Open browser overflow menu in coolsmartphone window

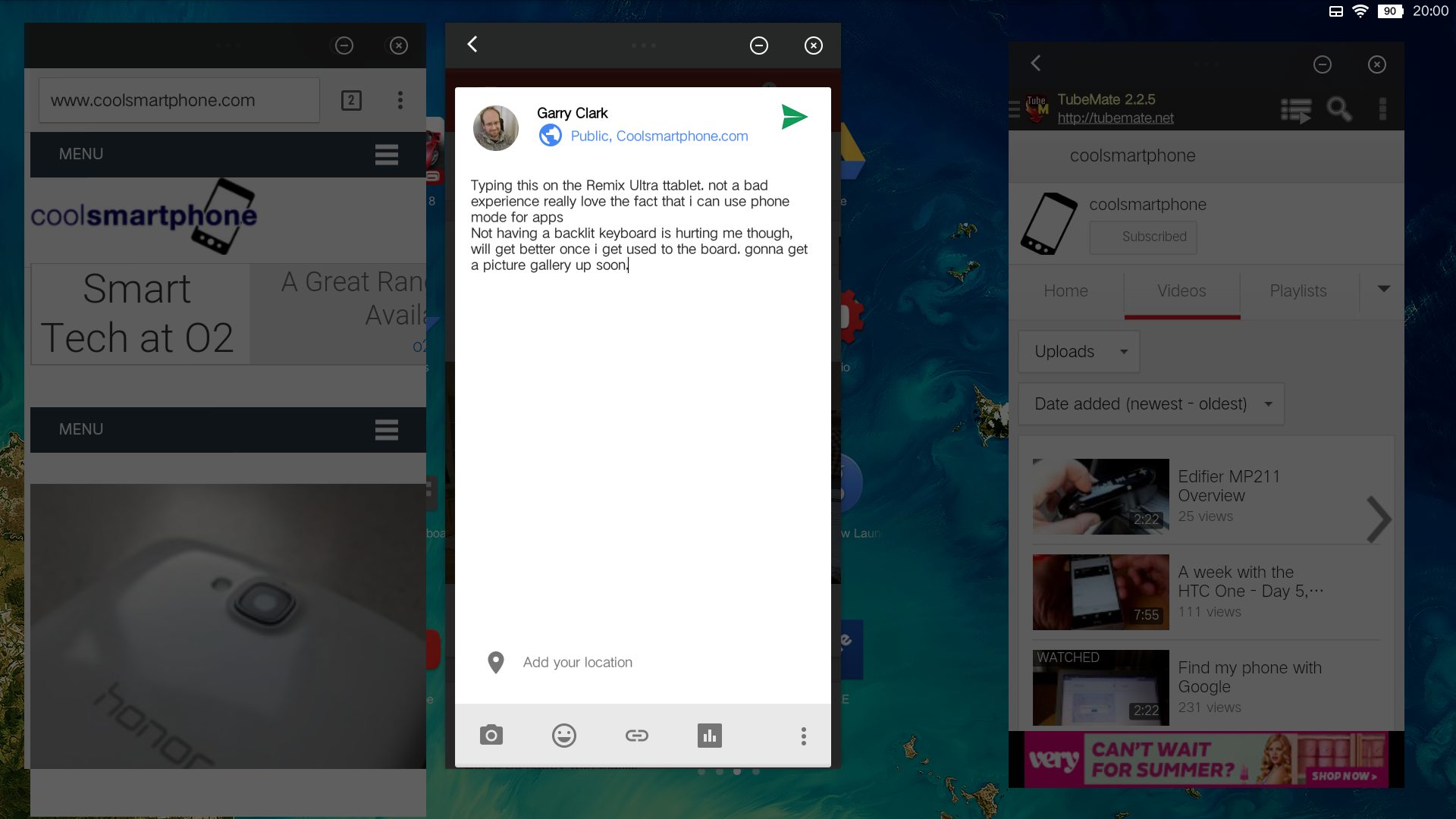(400, 100)
